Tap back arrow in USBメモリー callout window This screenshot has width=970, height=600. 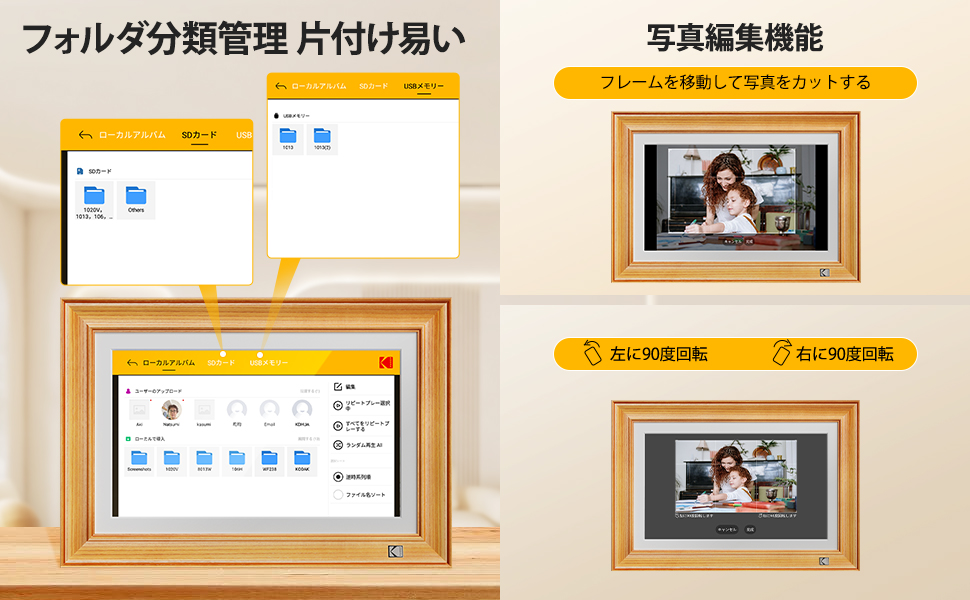[281, 86]
